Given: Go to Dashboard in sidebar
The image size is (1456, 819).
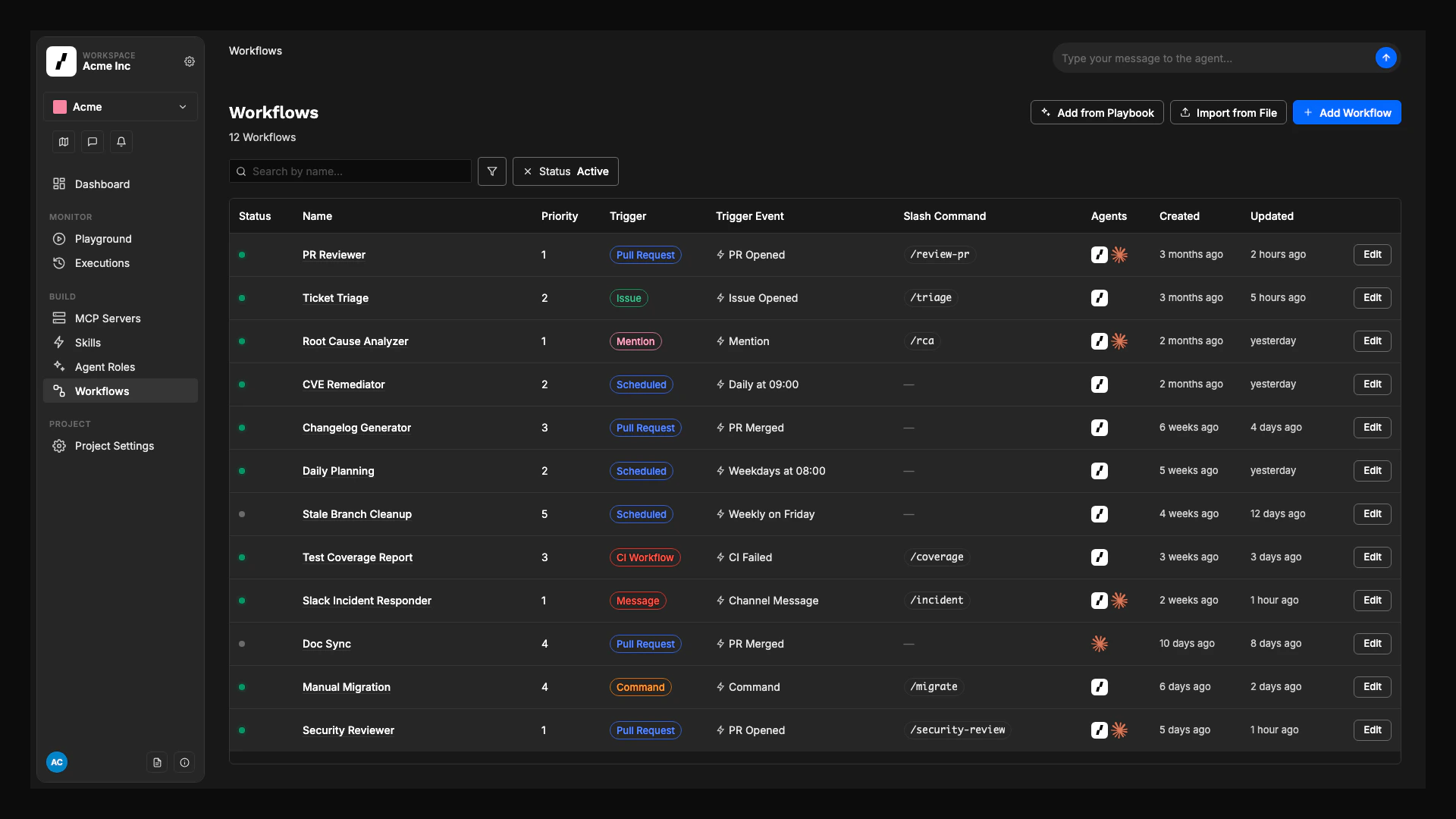Looking at the screenshot, I should (121, 184).
